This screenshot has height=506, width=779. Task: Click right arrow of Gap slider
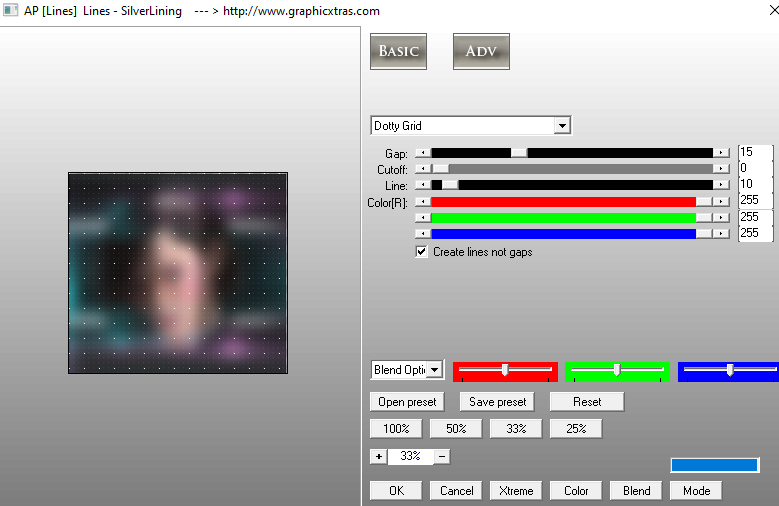coord(721,153)
